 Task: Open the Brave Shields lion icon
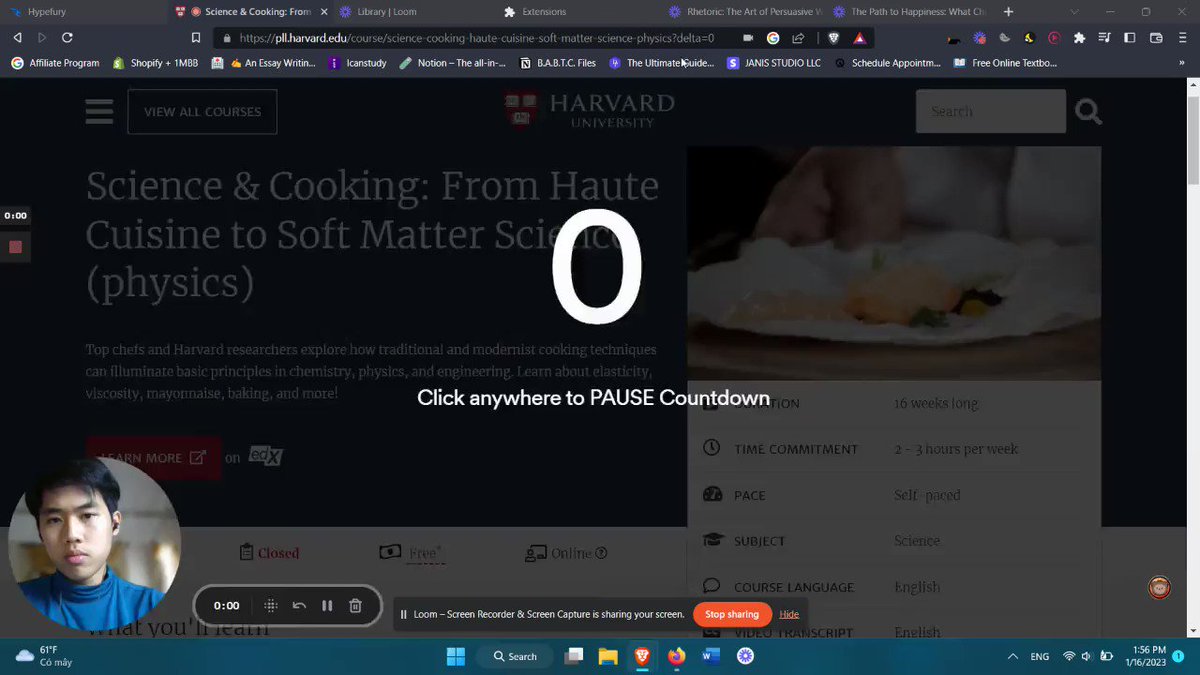pyautogui.click(x=833, y=38)
